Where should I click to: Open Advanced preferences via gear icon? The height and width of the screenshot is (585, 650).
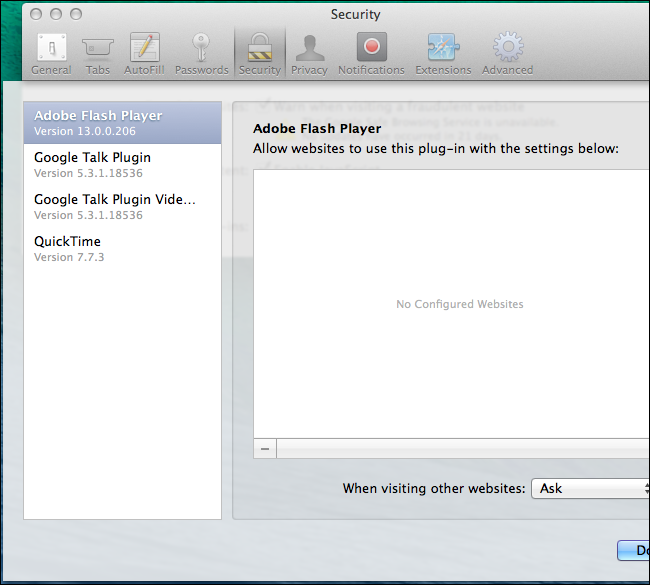coord(507,54)
